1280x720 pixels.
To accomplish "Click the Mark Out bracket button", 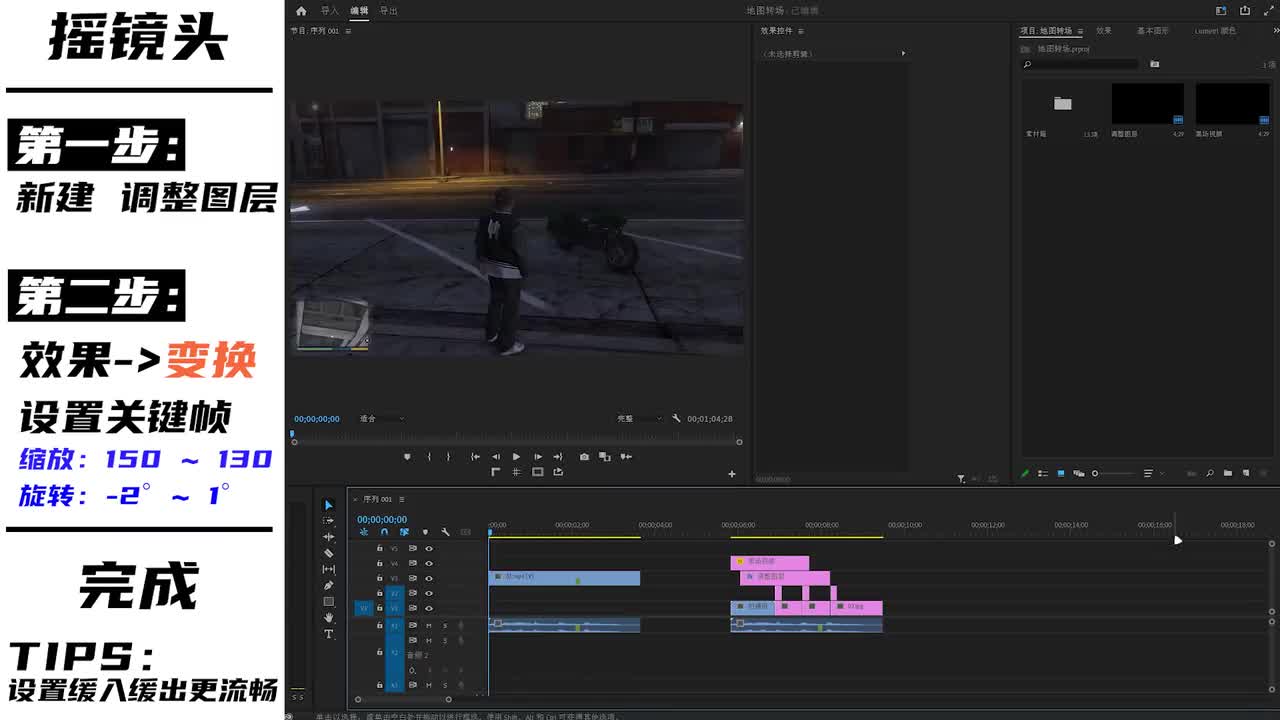I will click(x=448, y=457).
